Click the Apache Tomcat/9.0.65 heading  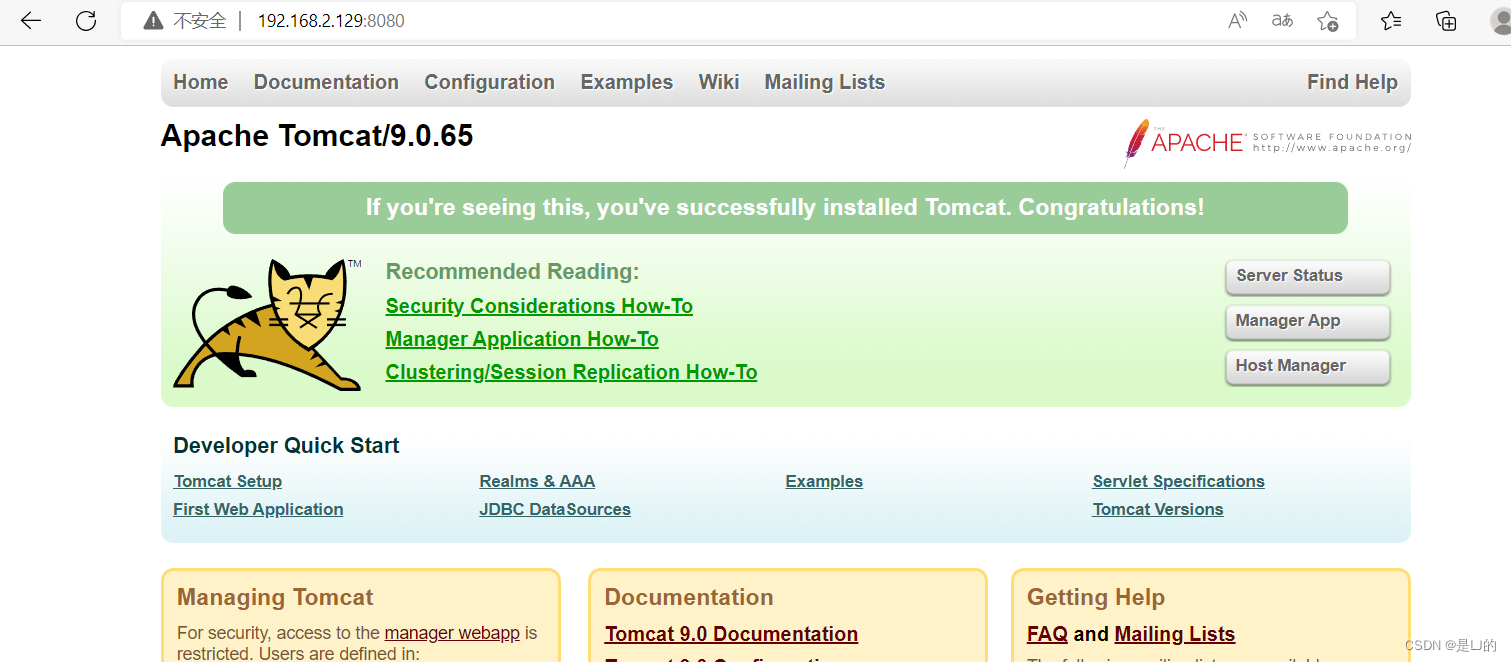pyautogui.click(x=317, y=136)
